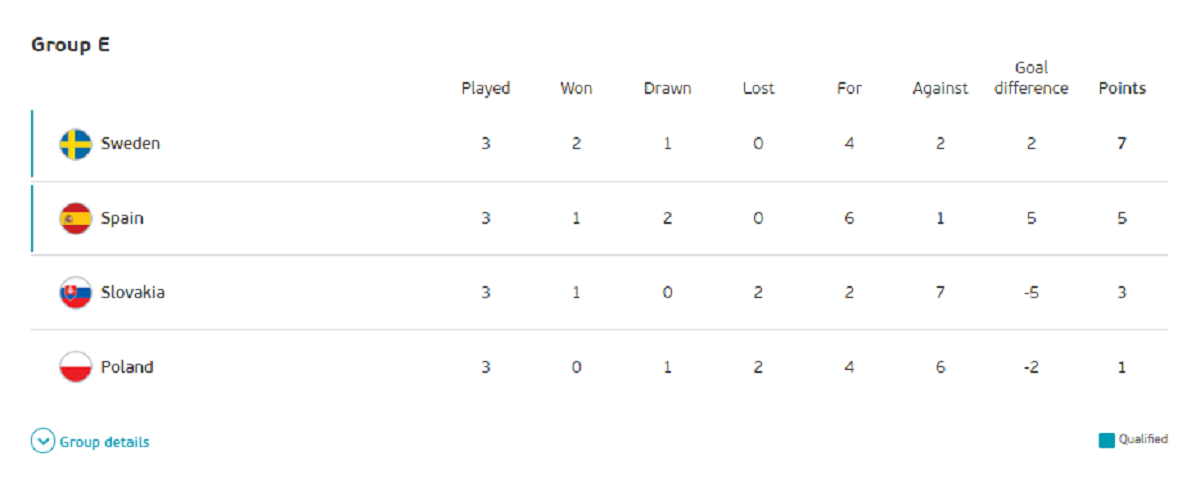Image resolution: width=1200 pixels, height=501 pixels.
Task: Click the Spain flag icon
Action: pos(76,218)
